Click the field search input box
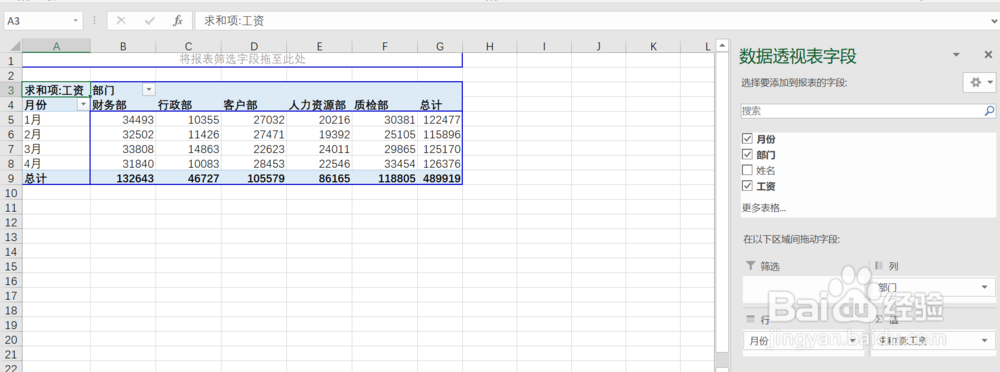This screenshot has height=372, width=1000. point(862,111)
